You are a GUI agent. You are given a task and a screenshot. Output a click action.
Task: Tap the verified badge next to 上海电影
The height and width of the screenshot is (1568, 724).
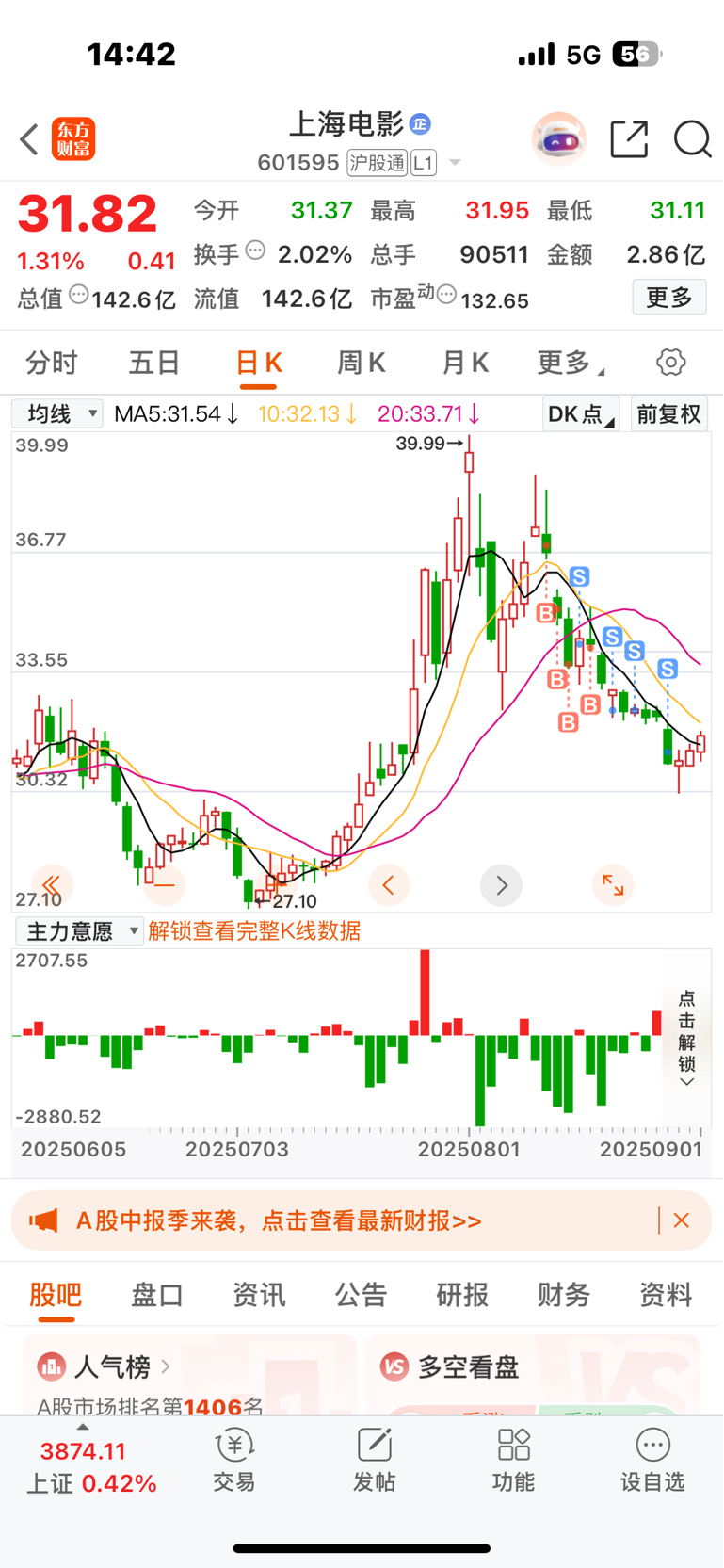click(420, 123)
